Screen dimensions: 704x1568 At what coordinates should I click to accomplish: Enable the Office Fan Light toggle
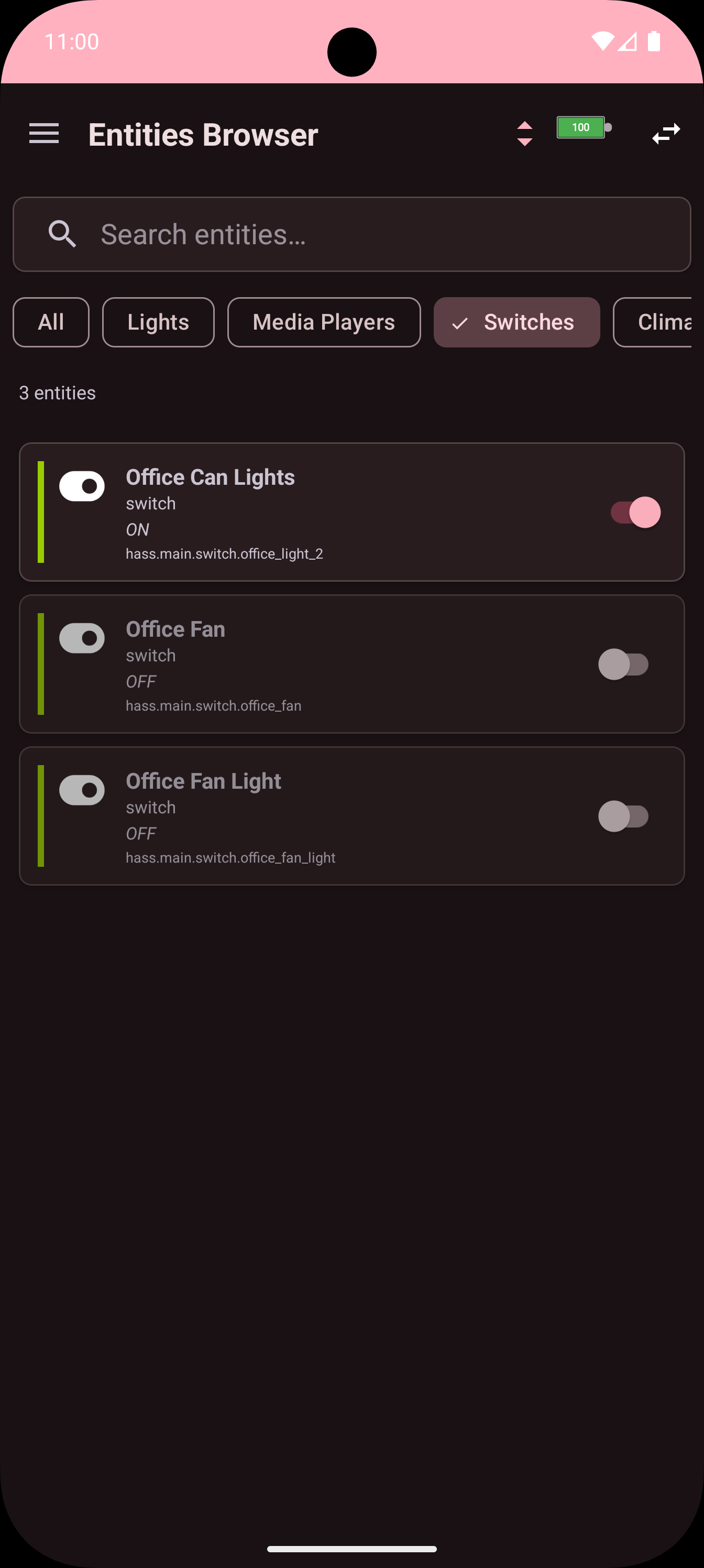point(623,816)
